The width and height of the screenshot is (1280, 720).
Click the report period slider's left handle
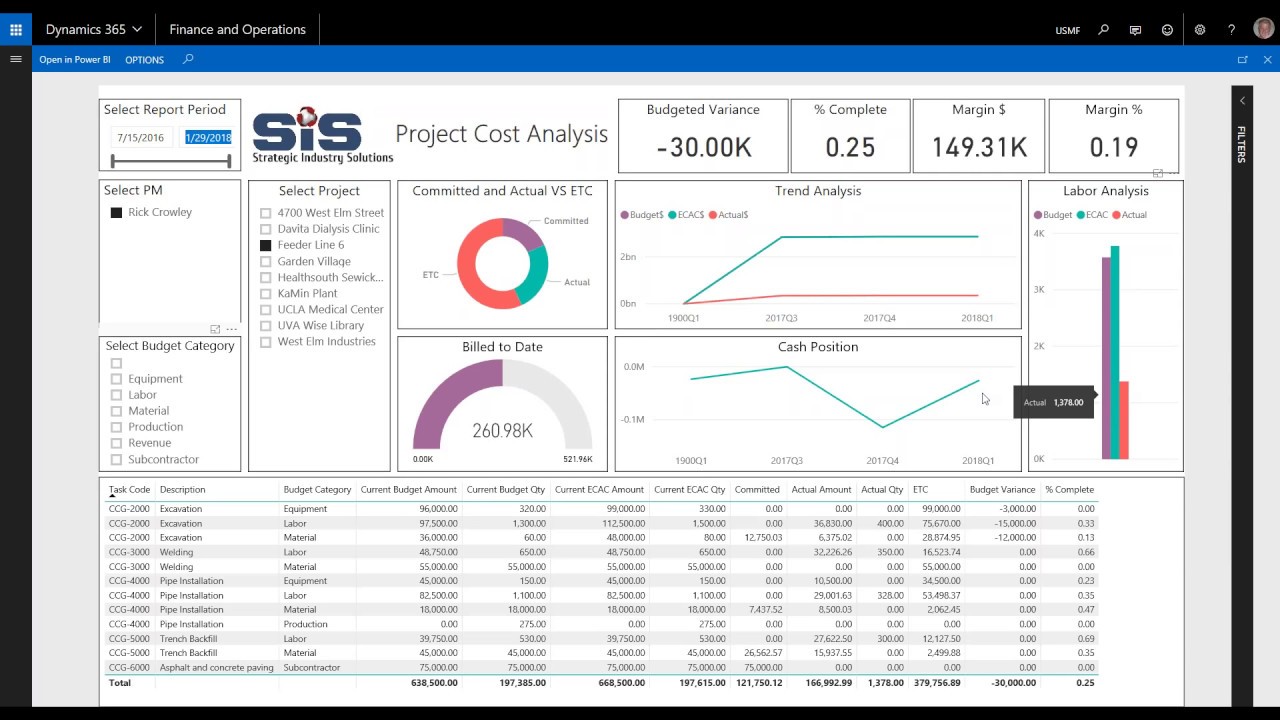point(112,160)
